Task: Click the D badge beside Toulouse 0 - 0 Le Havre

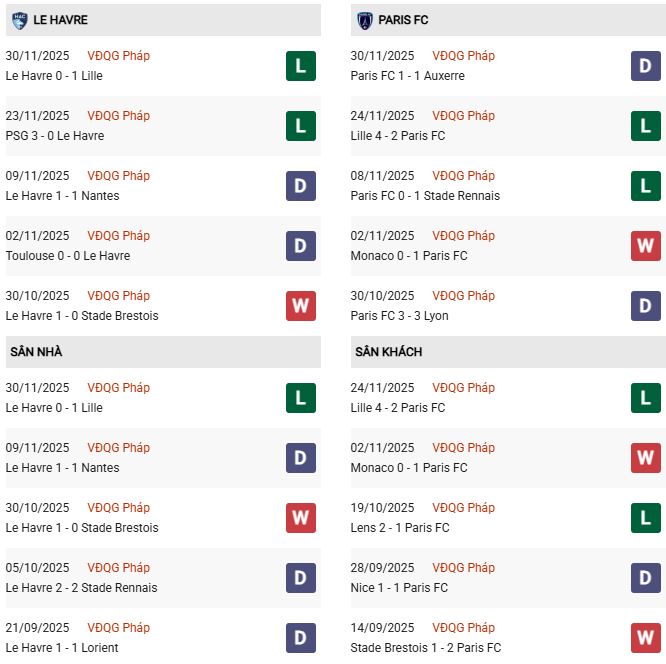Action: click(x=301, y=246)
